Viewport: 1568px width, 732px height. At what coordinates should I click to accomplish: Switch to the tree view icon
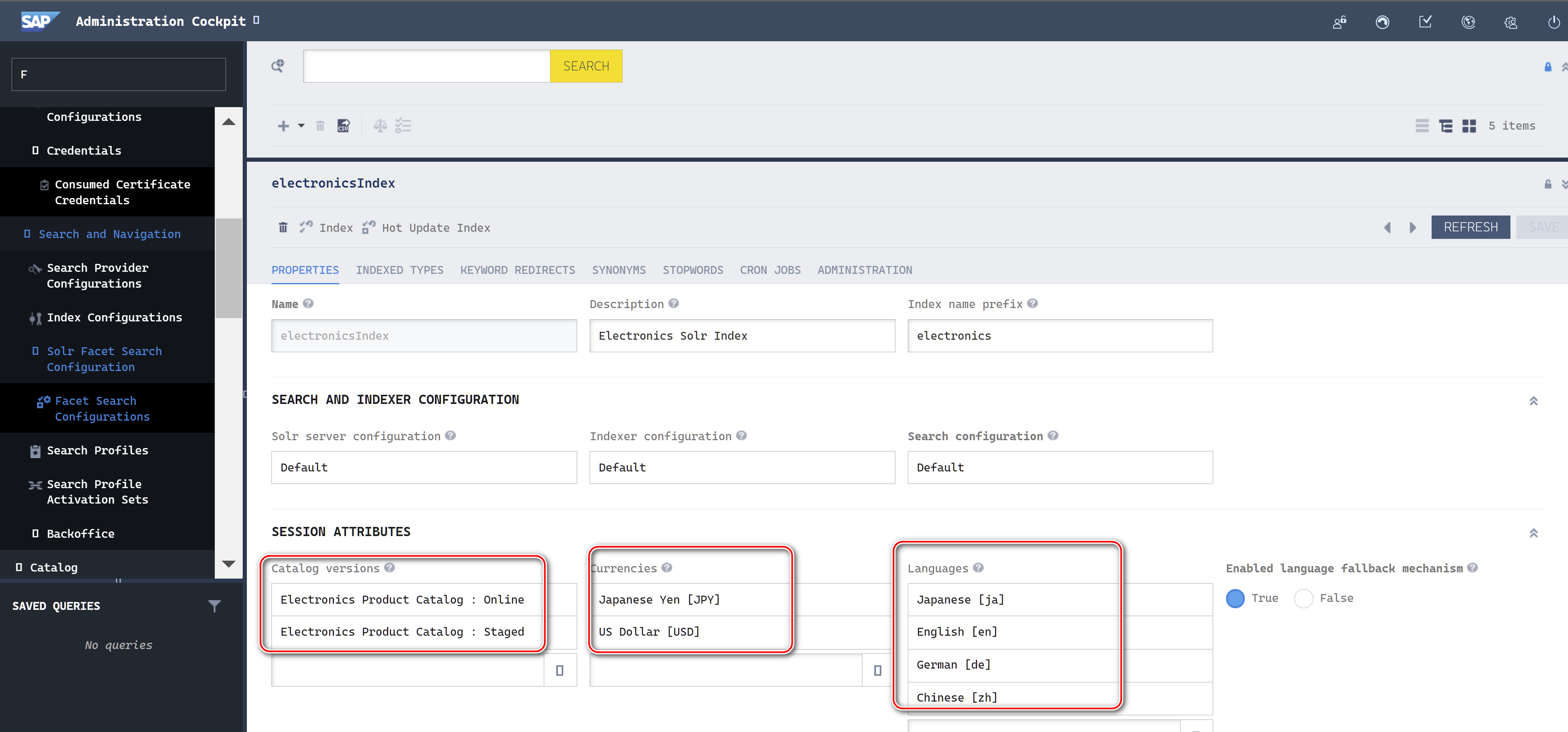pyautogui.click(x=1445, y=126)
